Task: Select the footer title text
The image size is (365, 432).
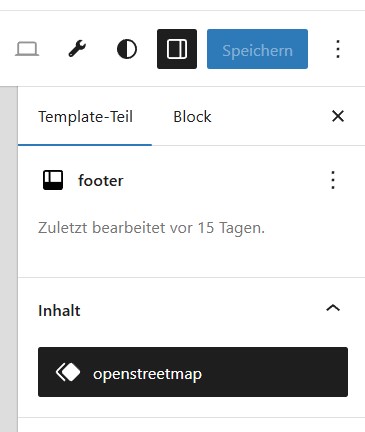Action: click(x=101, y=181)
